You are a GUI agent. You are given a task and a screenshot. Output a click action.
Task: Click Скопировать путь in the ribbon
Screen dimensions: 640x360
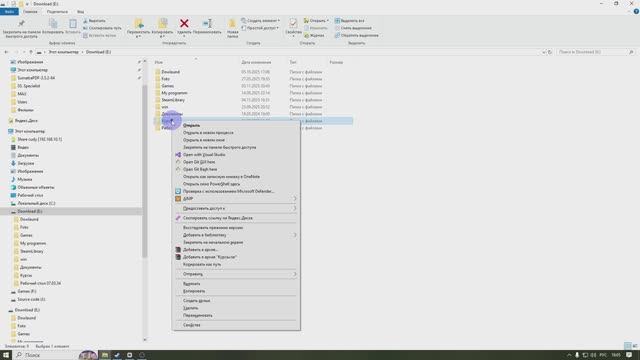[x=102, y=28]
